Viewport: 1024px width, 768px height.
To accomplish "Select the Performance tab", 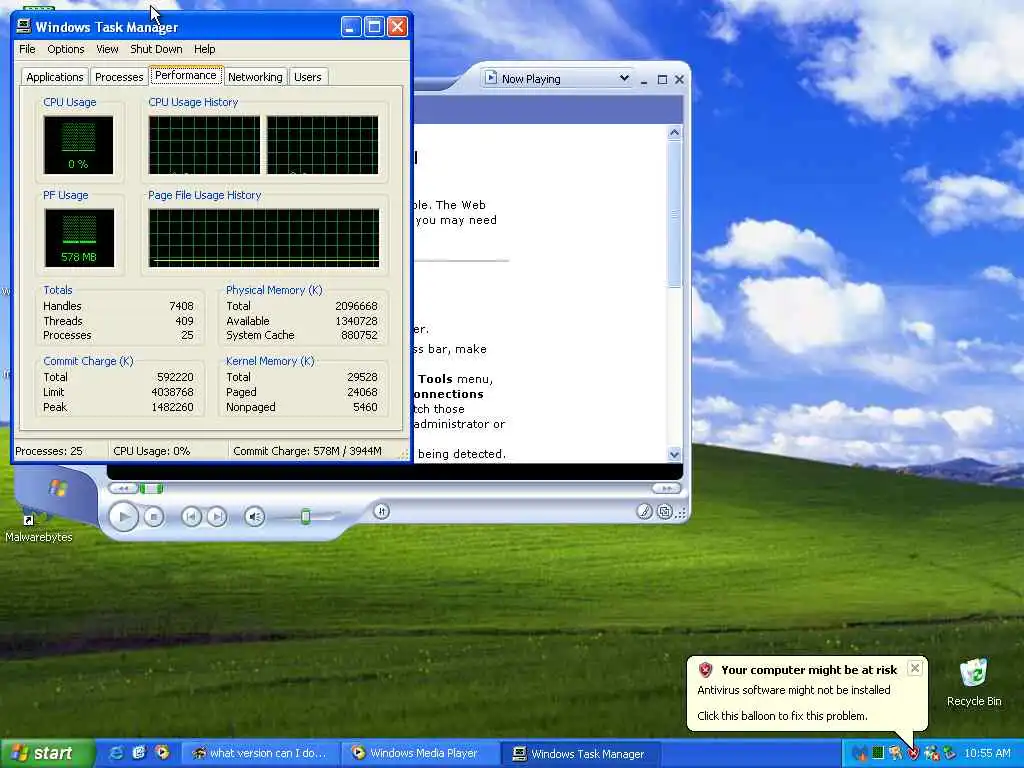I will coord(185,75).
